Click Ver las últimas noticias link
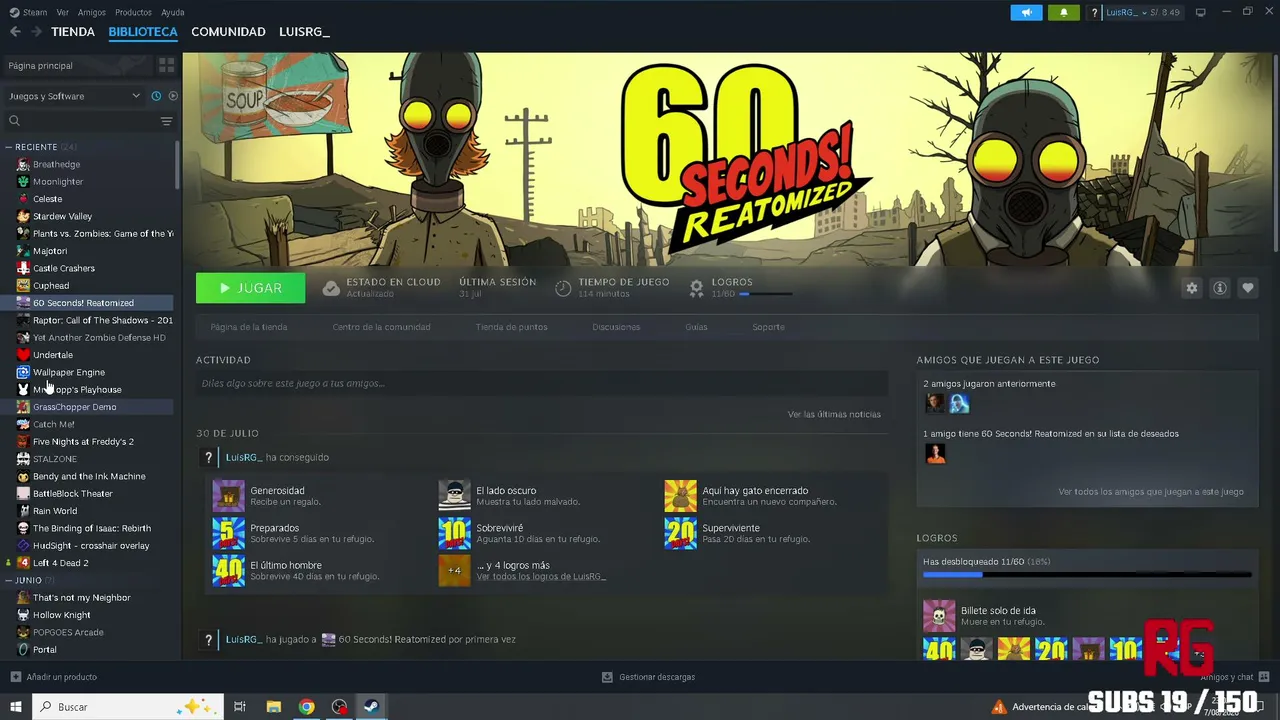1280x720 pixels. (834, 414)
